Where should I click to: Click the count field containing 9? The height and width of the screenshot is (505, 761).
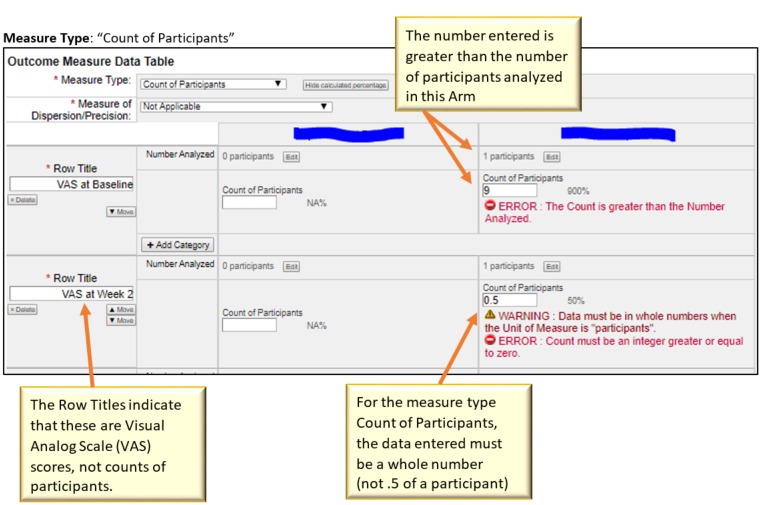tap(510, 191)
